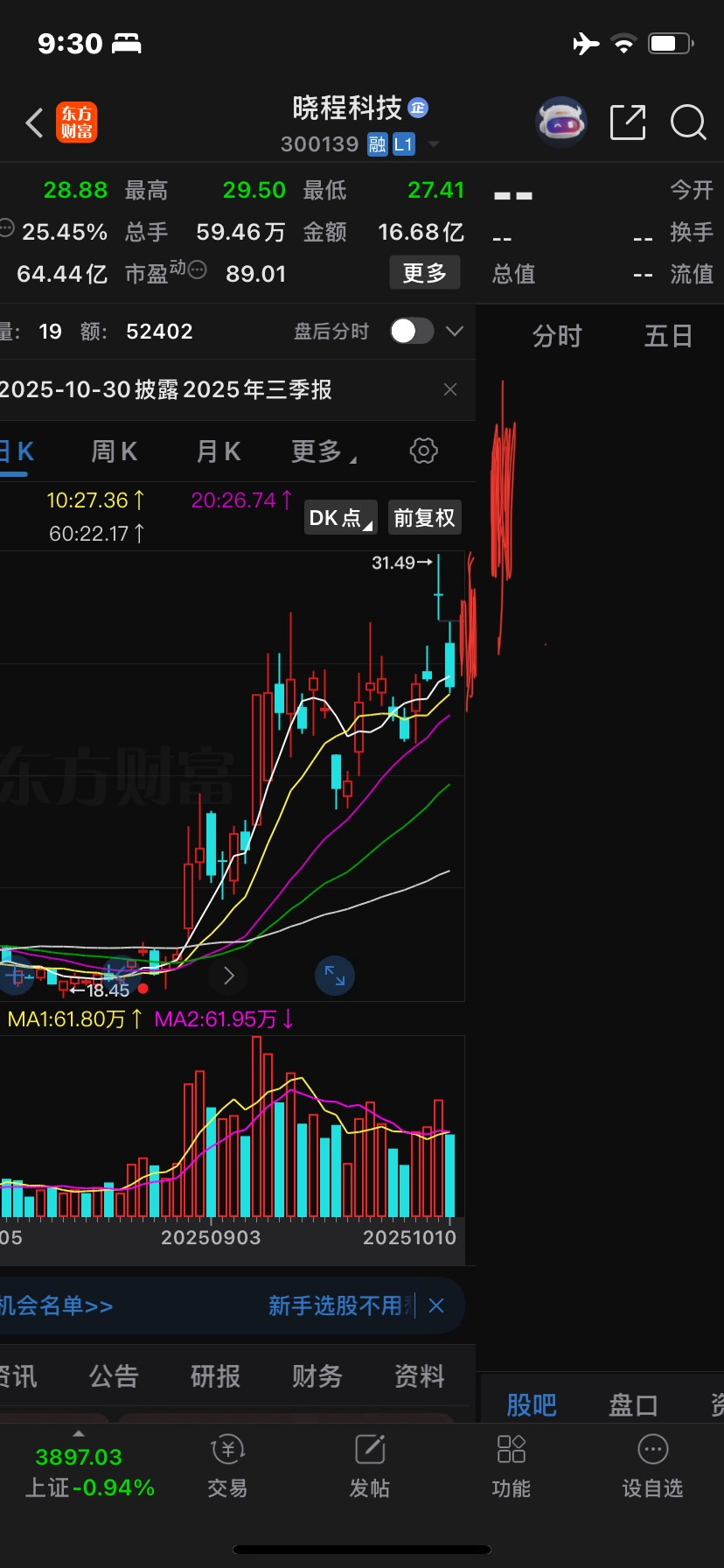724x1568 pixels.
Task: Tap the 20-day MA value 26.74
Action: [241, 500]
